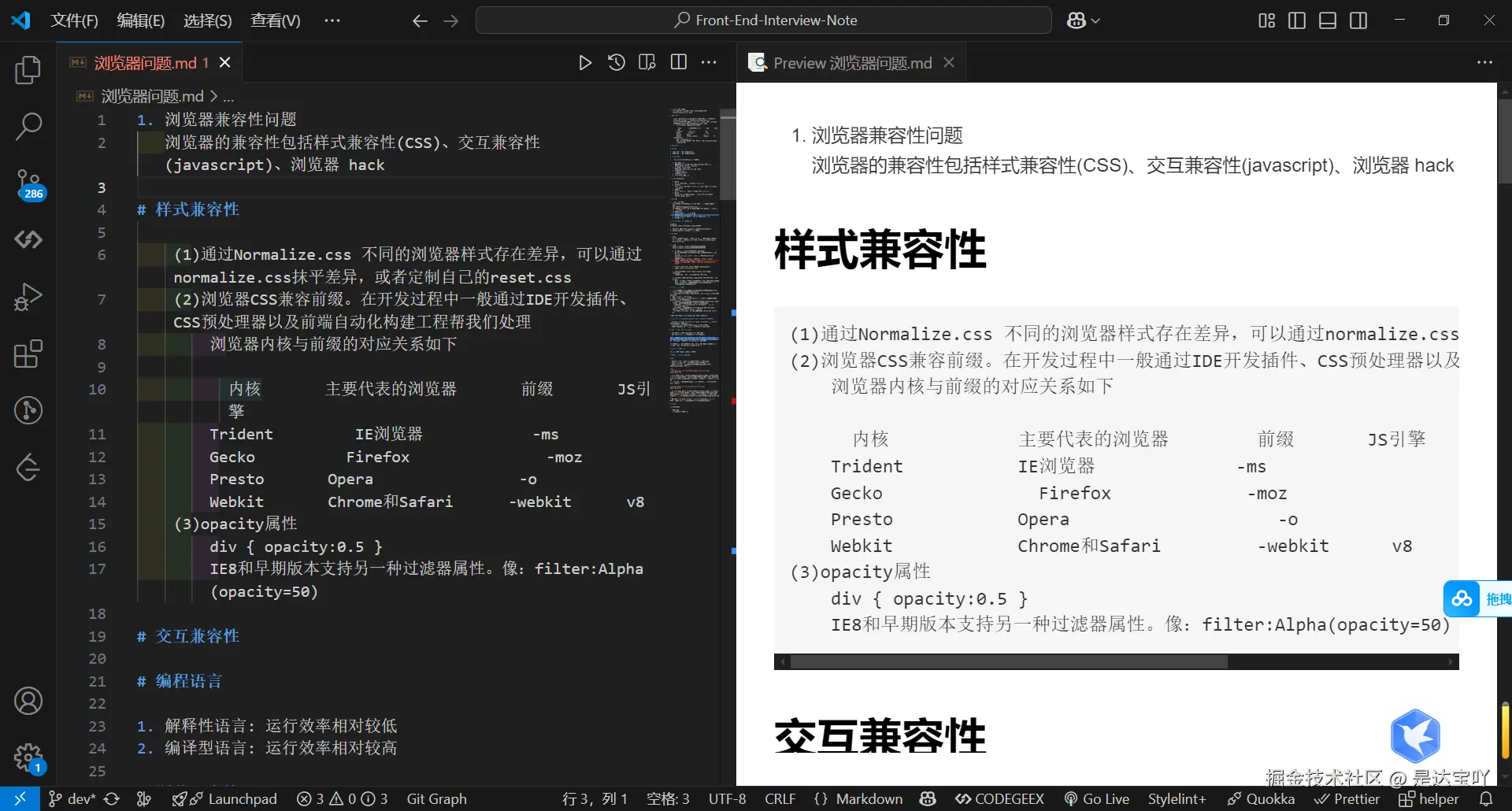Open the Run and Debug panel
This screenshot has height=811, width=1512.
[x=28, y=297]
